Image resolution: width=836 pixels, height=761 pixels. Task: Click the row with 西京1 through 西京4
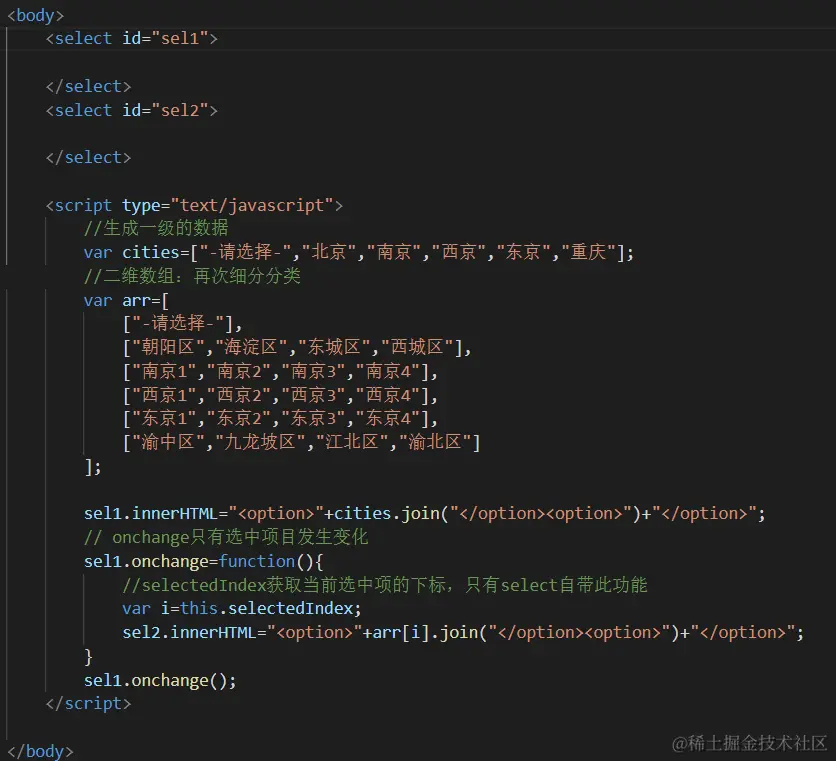[280, 395]
